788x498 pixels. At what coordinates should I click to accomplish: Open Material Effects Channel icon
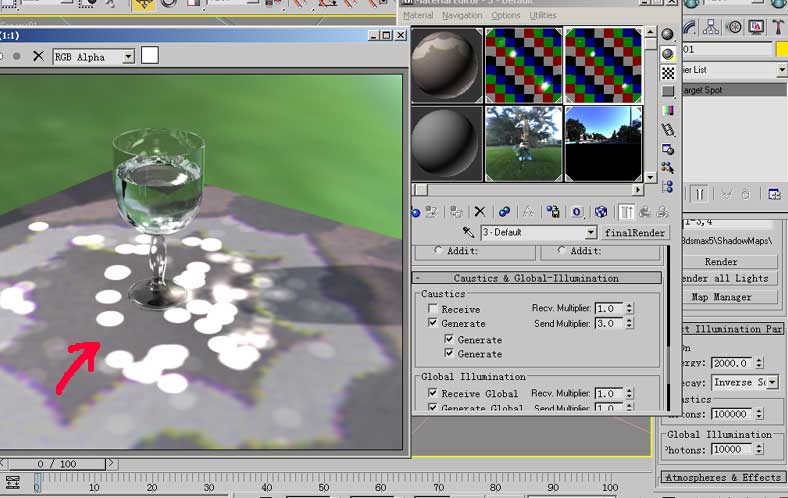tap(577, 212)
